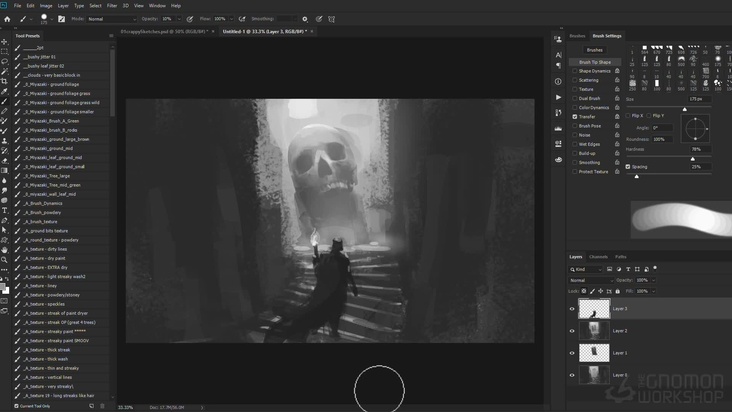Enable Texture checkbox in Brush Settings
Viewport: 732px width, 412px height.
click(575, 89)
